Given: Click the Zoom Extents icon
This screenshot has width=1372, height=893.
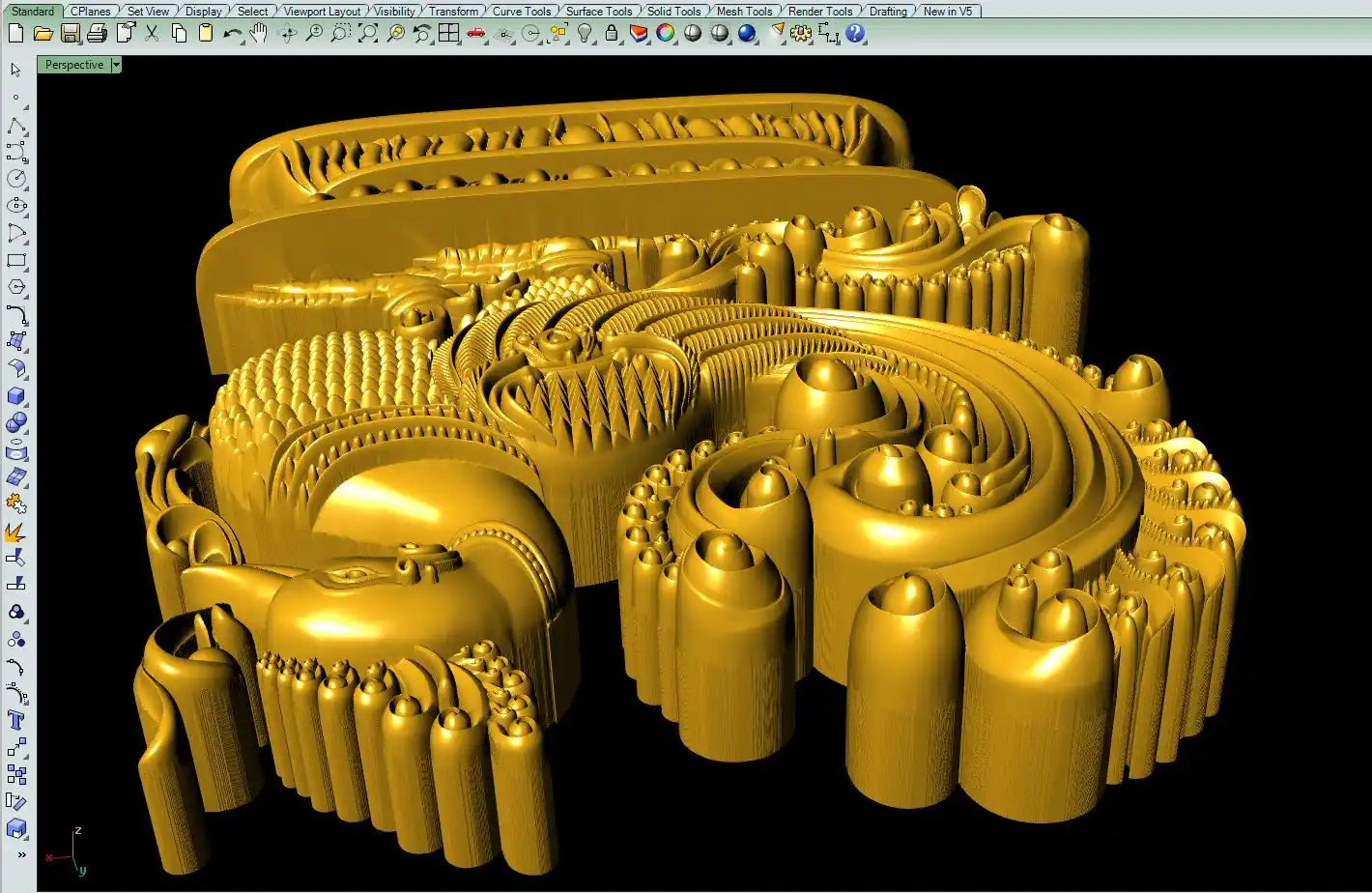Looking at the screenshot, I should pyautogui.click(x=368, y=34).
